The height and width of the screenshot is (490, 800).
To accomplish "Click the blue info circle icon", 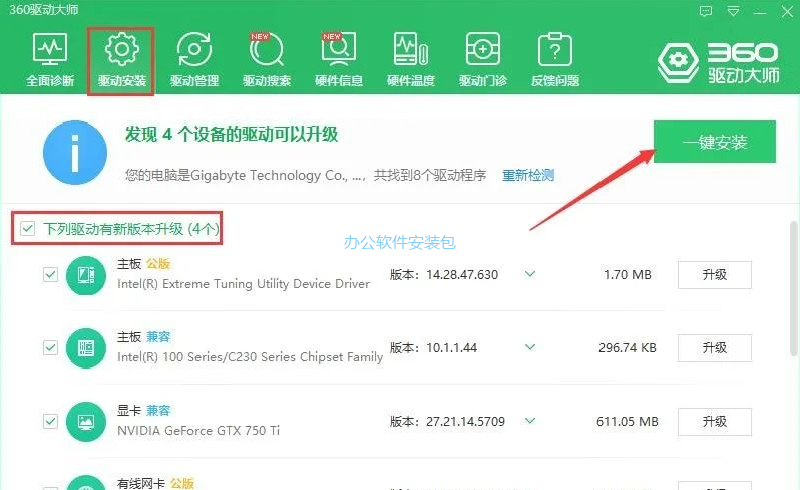I will (75, 153).
